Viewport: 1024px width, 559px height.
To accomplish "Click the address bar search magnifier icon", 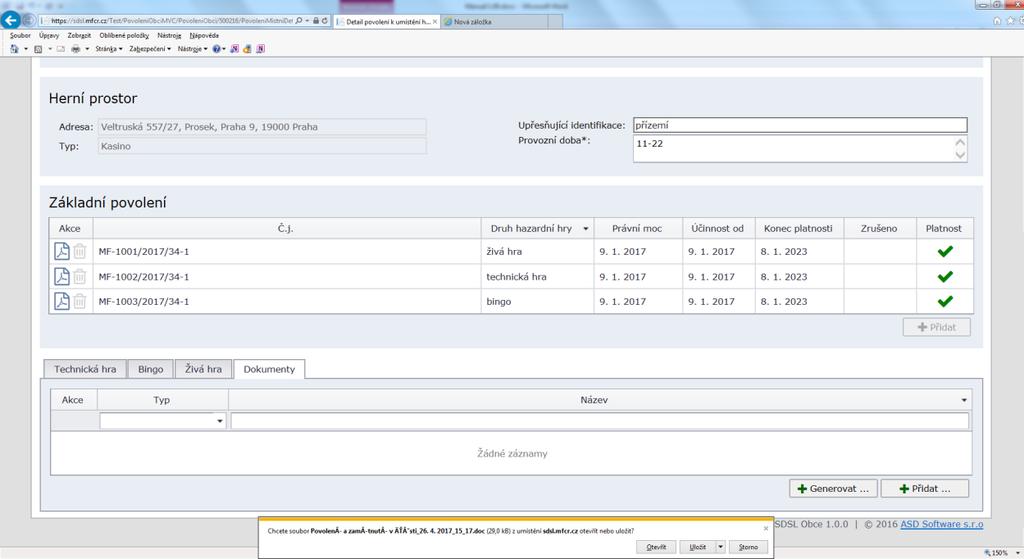I will [299, 21].
